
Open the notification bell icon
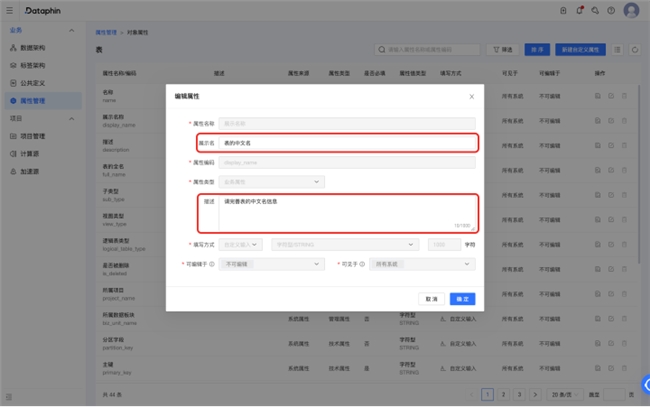578,10
